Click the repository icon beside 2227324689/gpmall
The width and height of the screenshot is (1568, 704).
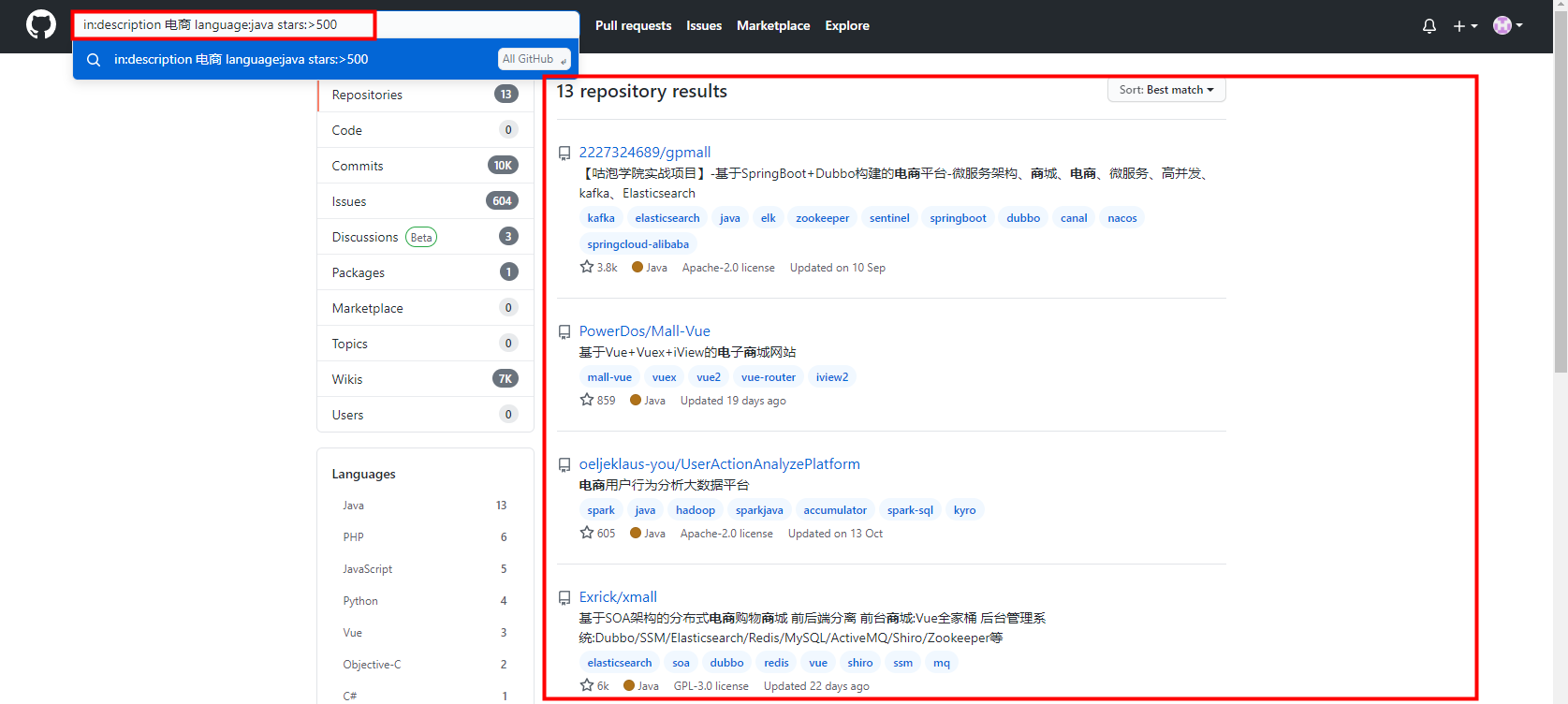coord(564,154)
